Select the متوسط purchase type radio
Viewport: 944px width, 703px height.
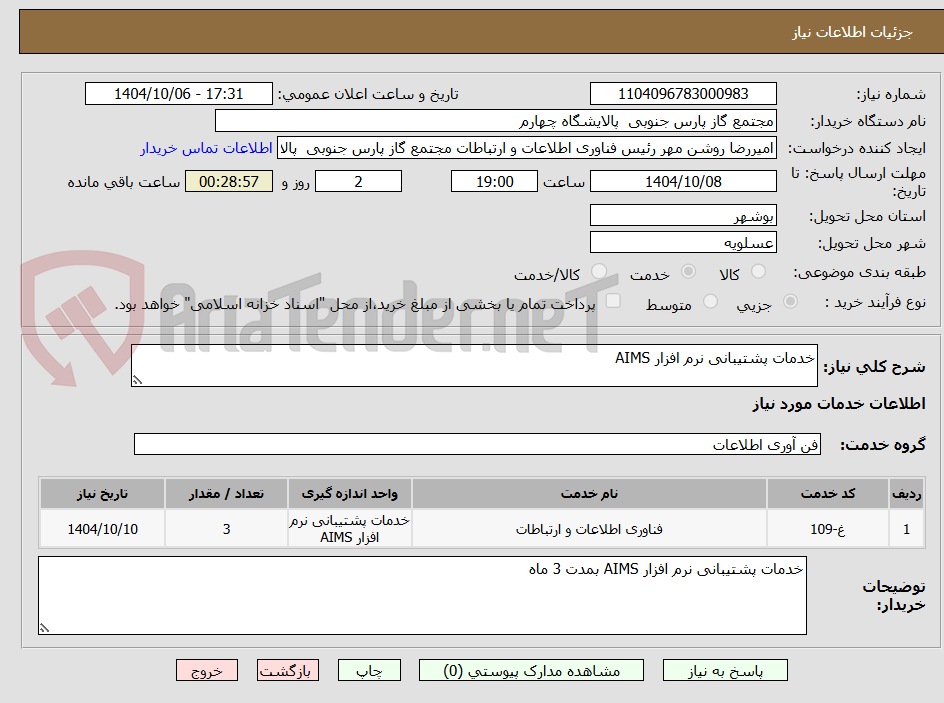710,301
